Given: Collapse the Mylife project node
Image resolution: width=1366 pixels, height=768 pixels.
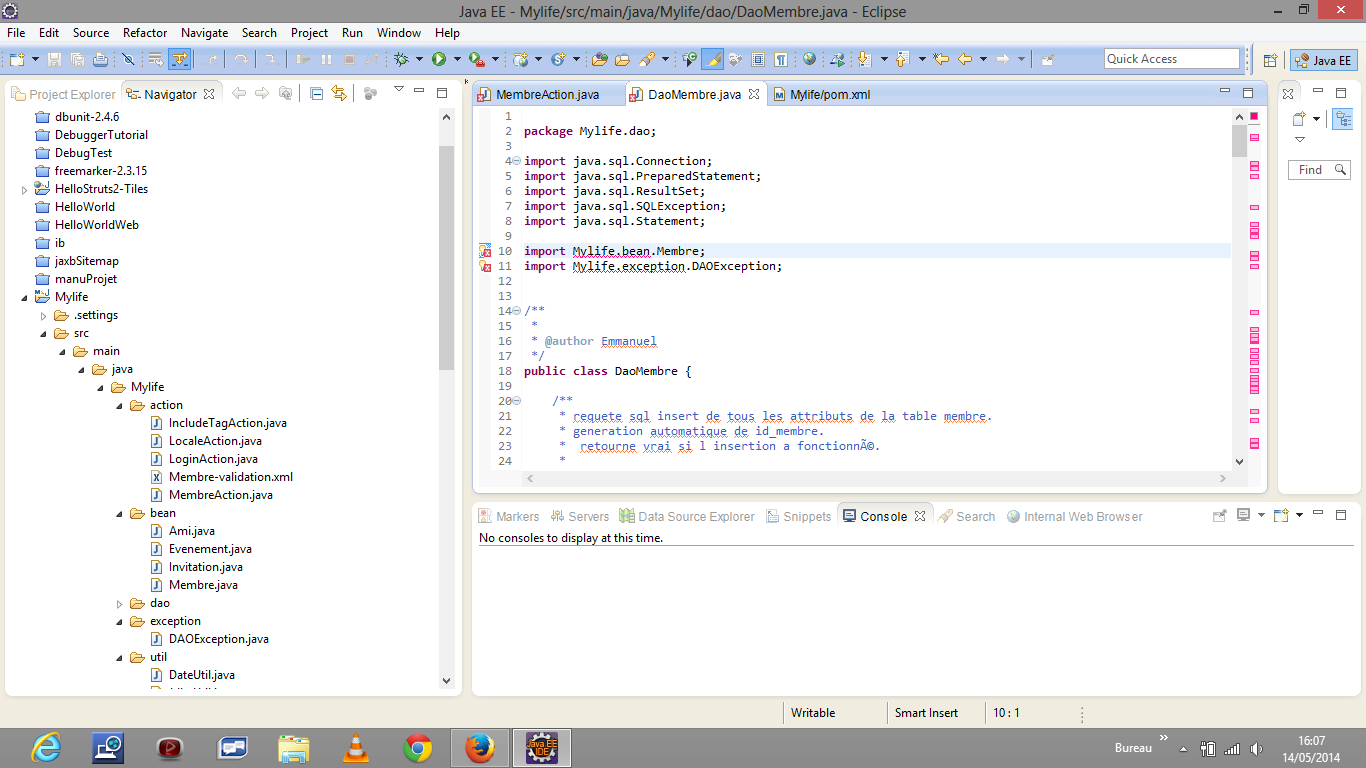Looking at the screenshot, I should (24, 297).
